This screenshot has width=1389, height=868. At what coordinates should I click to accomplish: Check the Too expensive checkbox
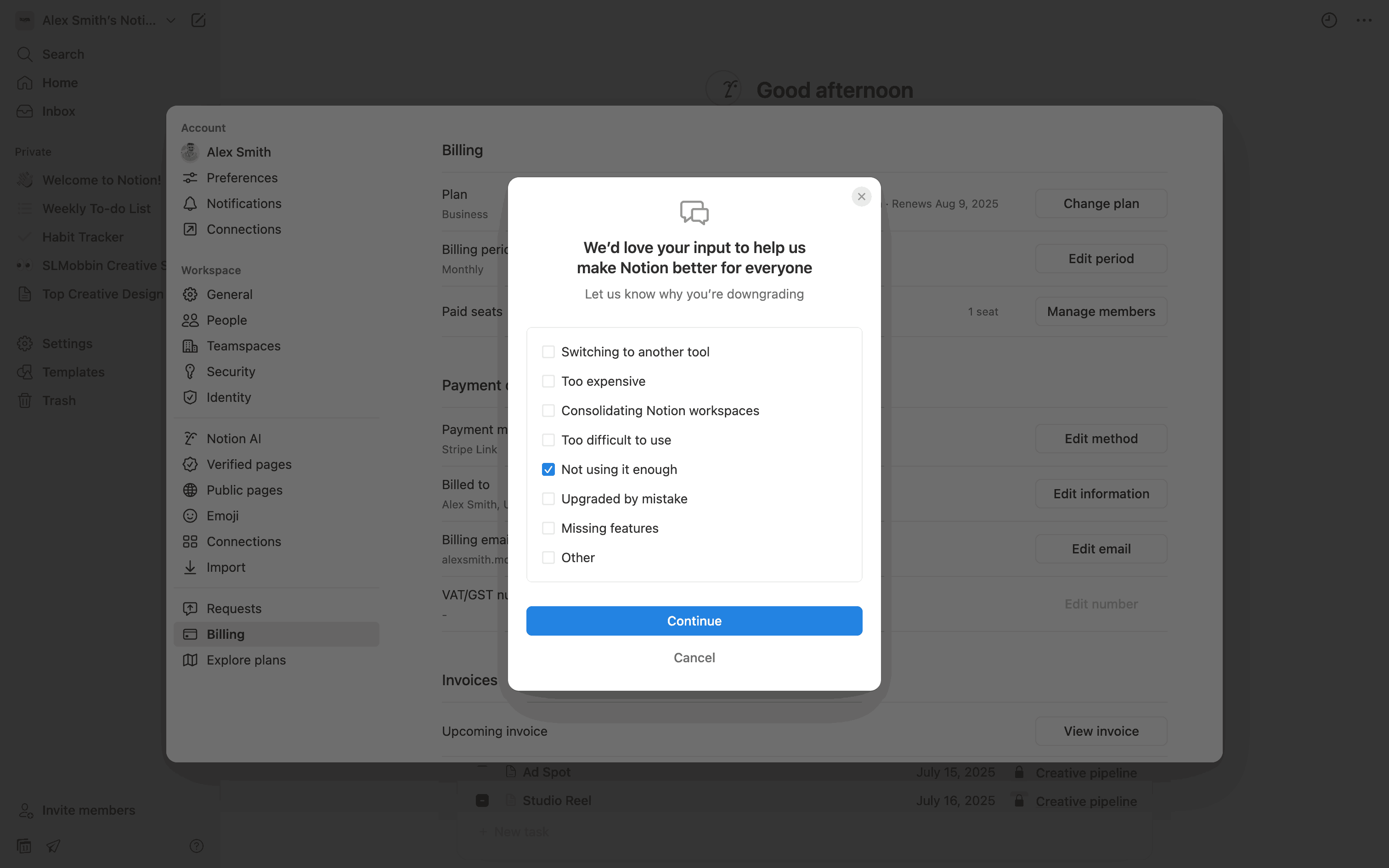[548, 381]
